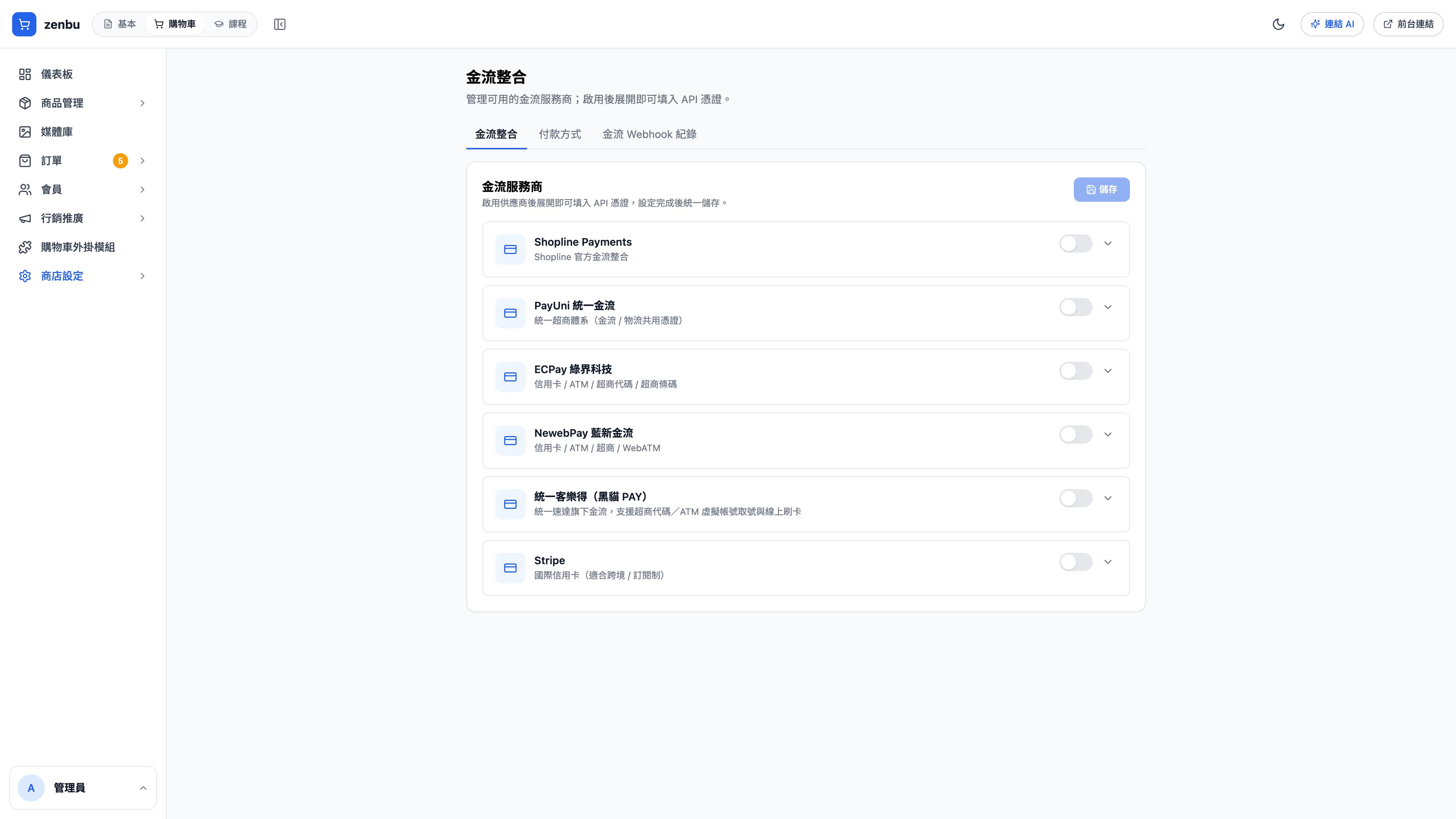Viewport: 1456px width, 819px height.
Task: Enable the 統一客樂得 黑貓 PAY toggle
Action: (x=1076, y=499)
